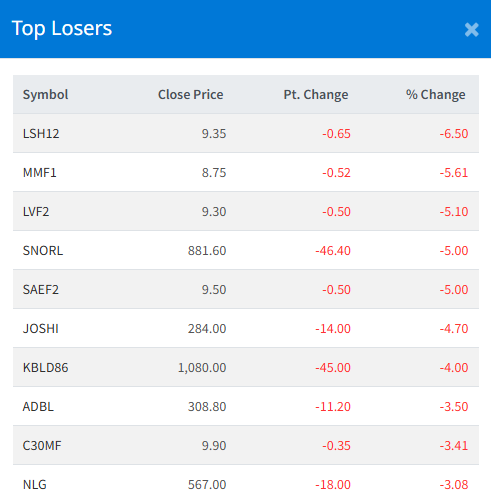
Task: Sort by the Close Price column header
Action: click(x=191, y=95)
